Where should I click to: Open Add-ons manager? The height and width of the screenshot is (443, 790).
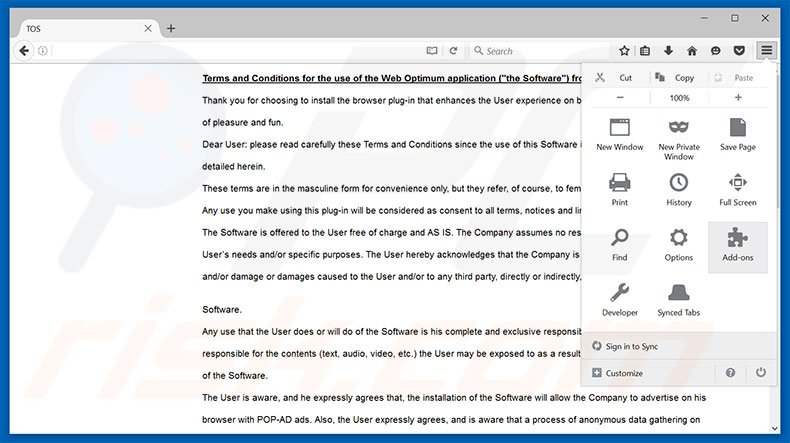[738, 247]
